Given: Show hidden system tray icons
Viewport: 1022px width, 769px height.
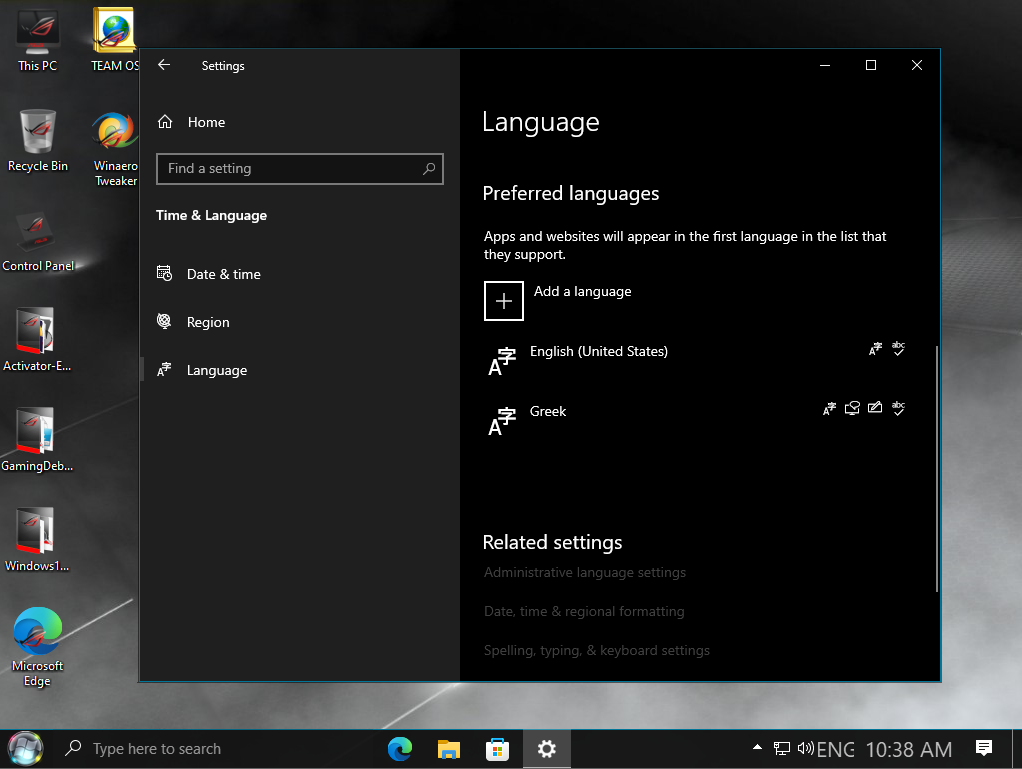Looking at the screenshot, I should 757,747.
